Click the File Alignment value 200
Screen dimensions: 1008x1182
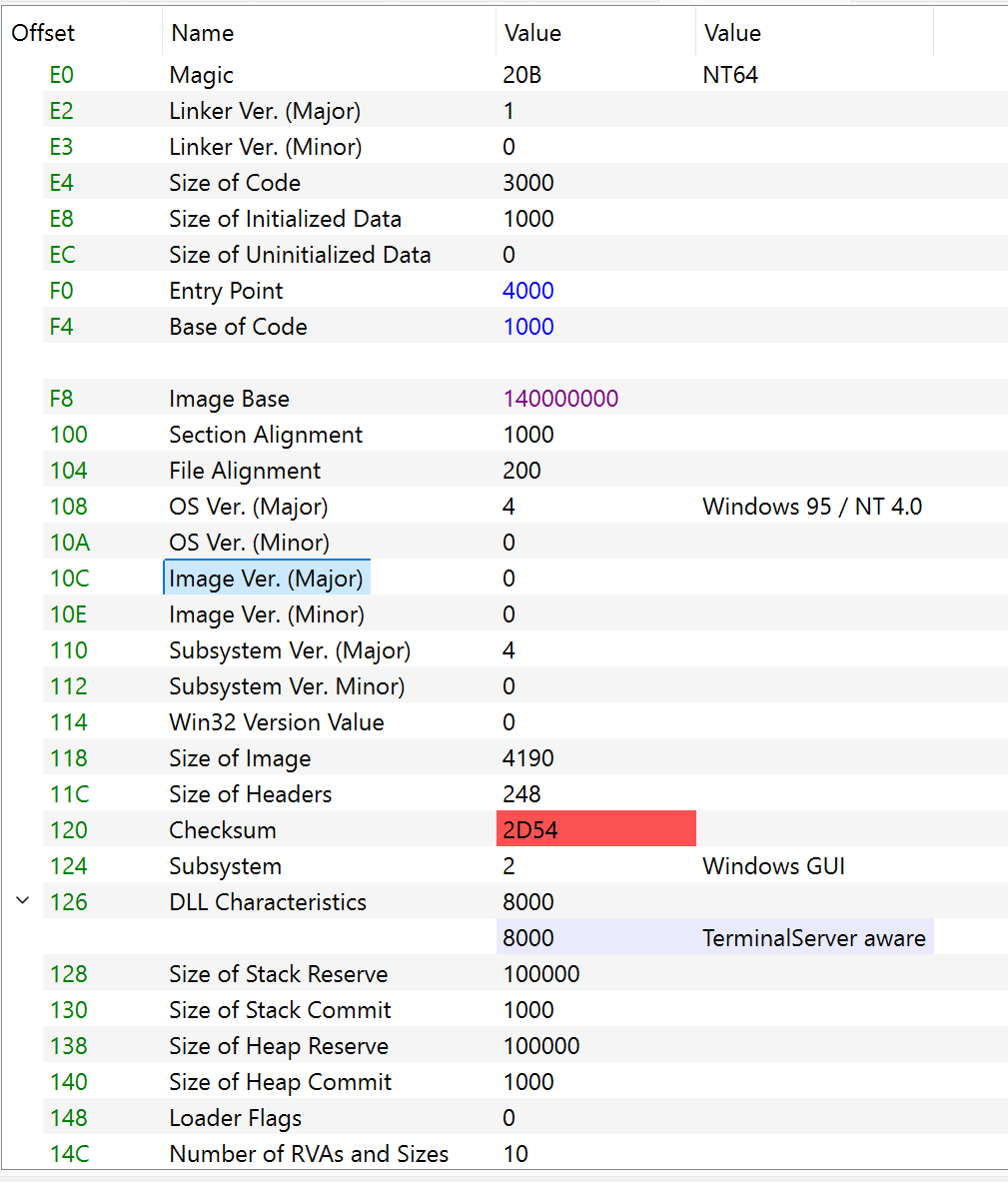click(x=521, y=471)
